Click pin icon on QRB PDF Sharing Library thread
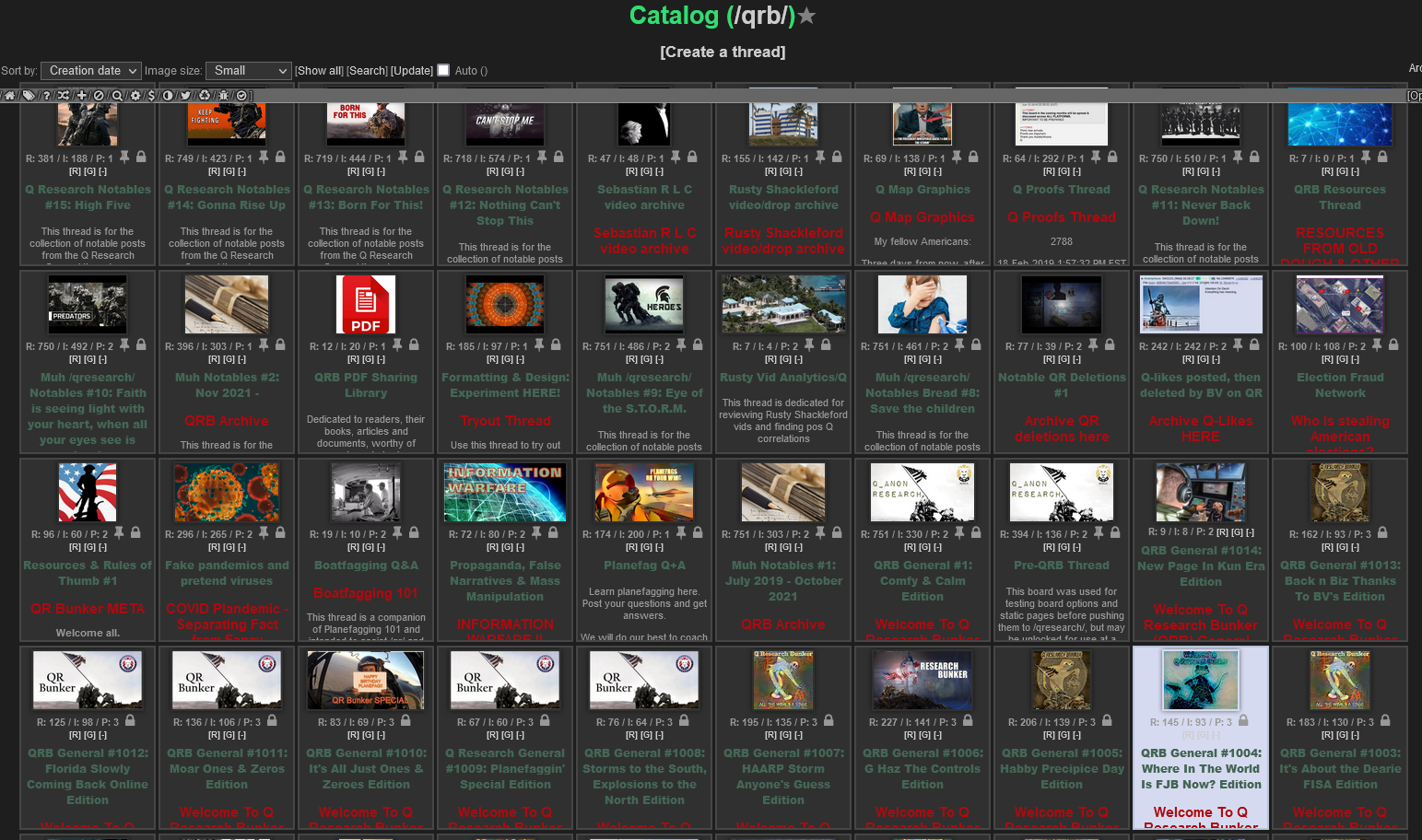Screen dimensions: 1422x840 [x=397, y=345]
